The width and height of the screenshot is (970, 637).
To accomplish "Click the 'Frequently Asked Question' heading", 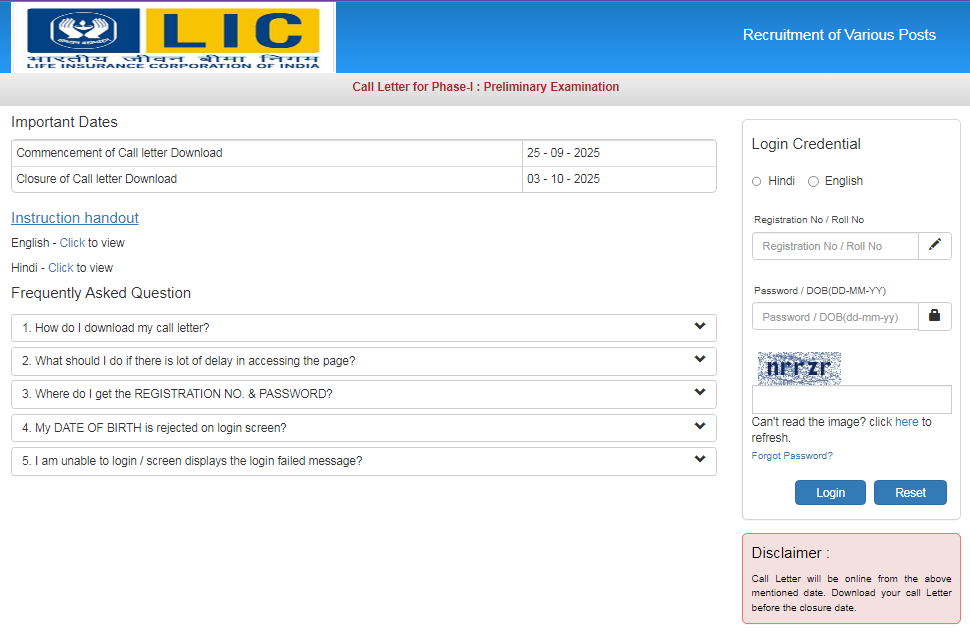I will pos(101,293).
